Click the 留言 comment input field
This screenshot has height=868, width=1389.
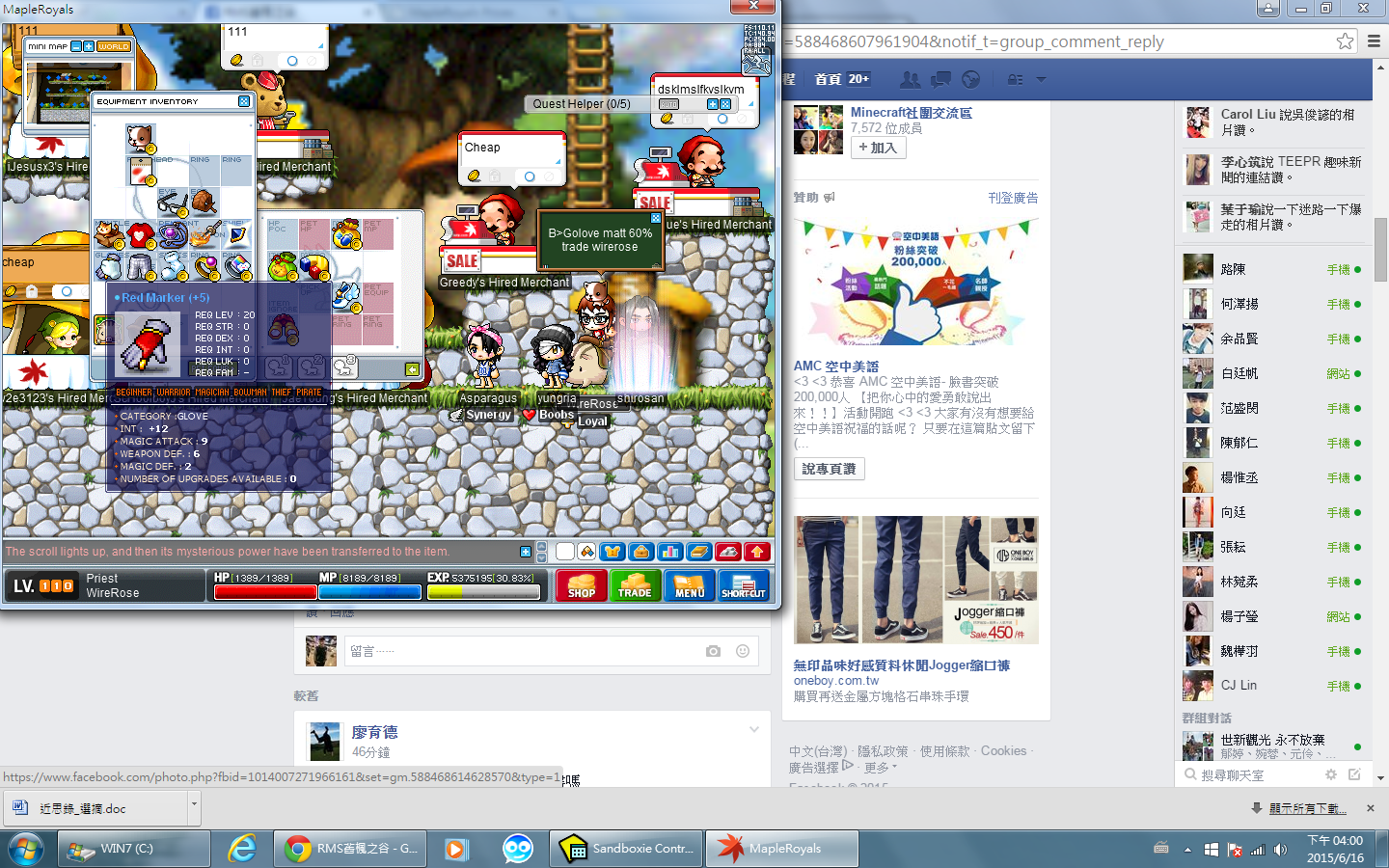[x=521, y=652]
